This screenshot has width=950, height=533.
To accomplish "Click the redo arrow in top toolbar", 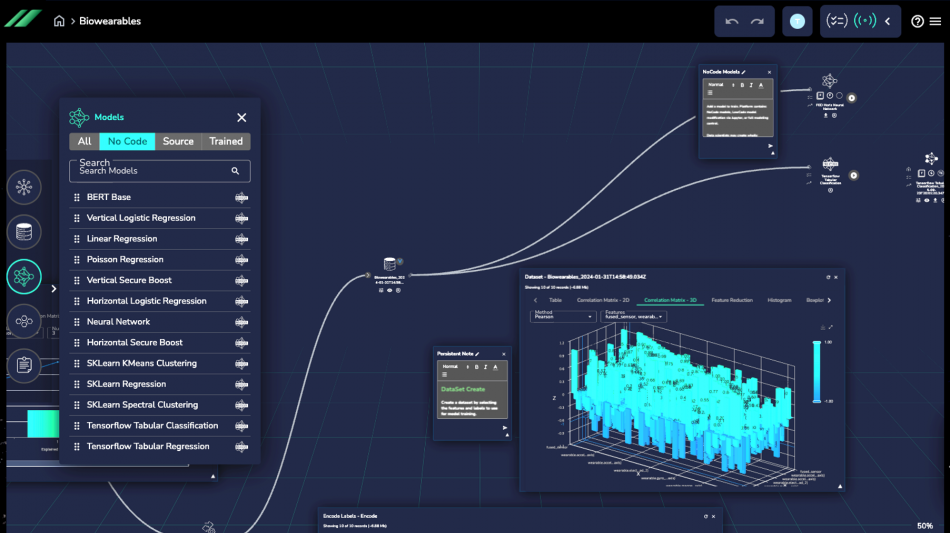I will [758, 21].
